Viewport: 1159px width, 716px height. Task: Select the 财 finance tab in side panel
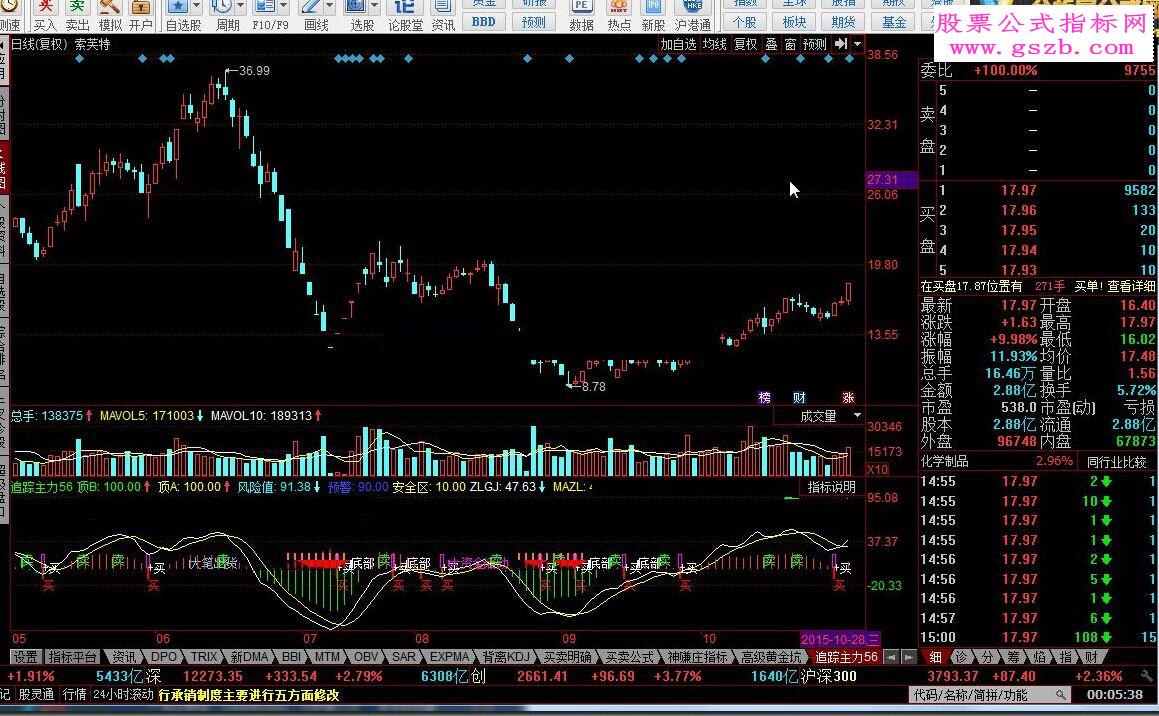pyautogui.click(x=1092, y=657)
